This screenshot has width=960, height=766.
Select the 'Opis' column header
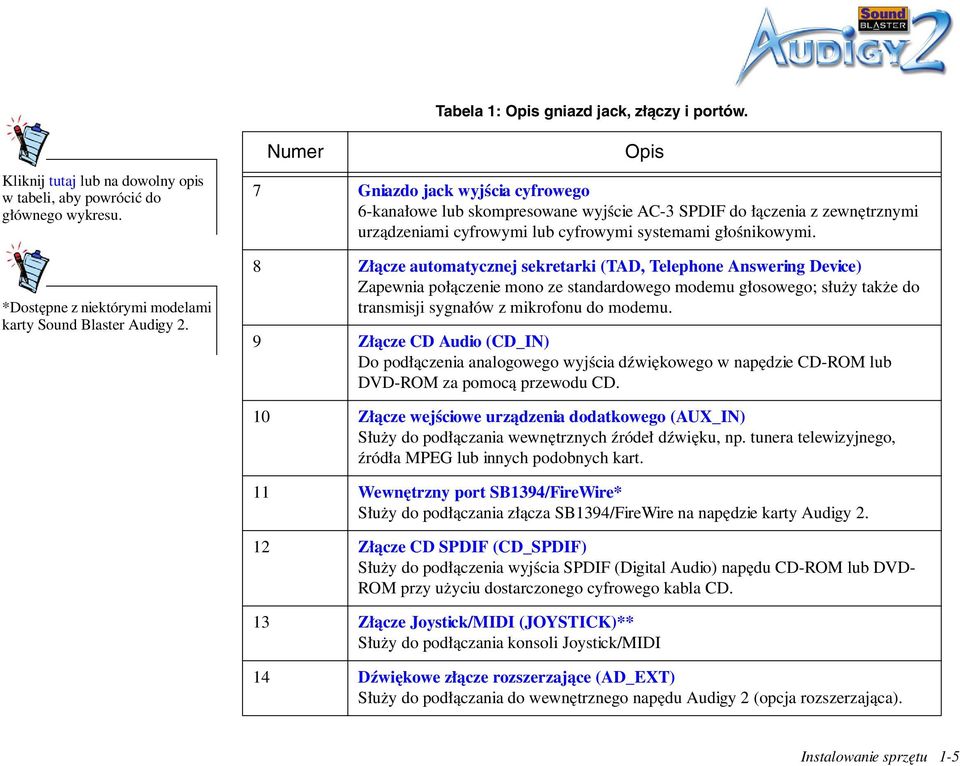(x=644, y=151)
